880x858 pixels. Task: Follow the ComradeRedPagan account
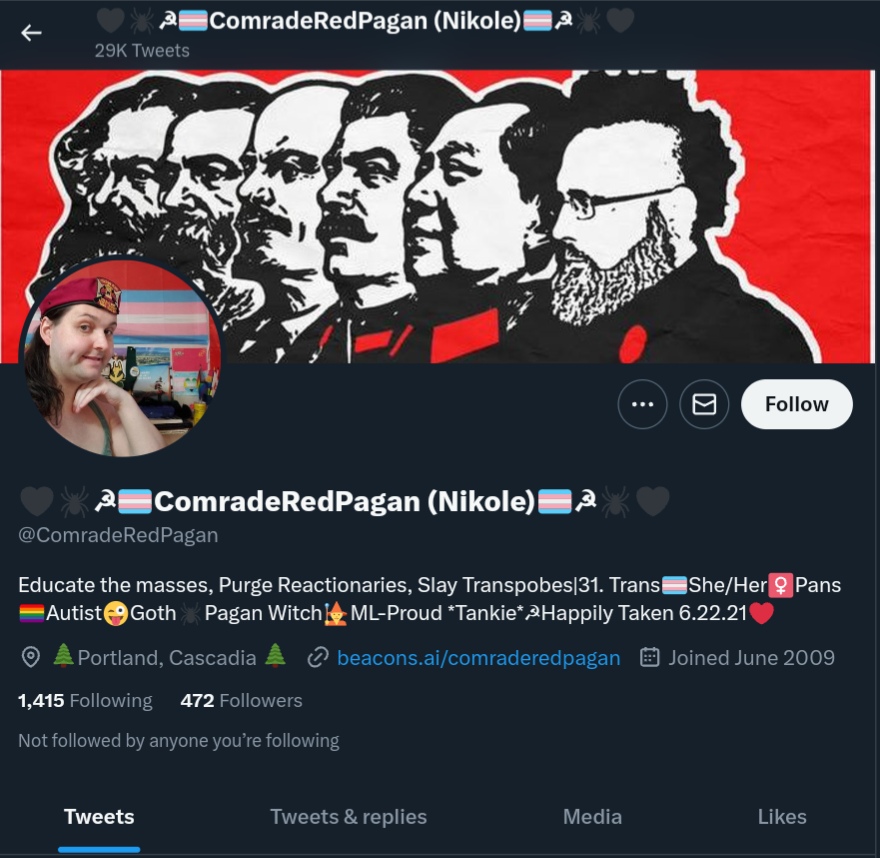(796, 404)
